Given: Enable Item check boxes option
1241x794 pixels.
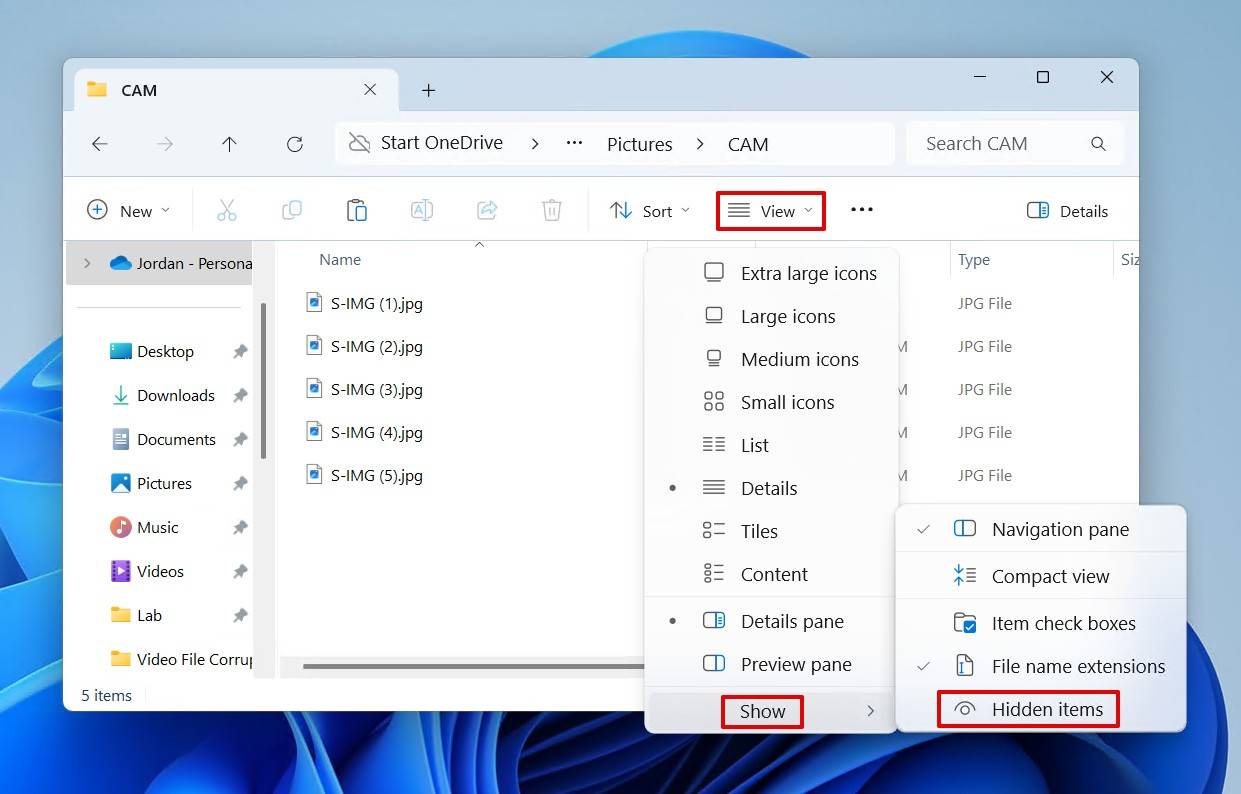Looking at the screenshot, I should (1062, 623).
